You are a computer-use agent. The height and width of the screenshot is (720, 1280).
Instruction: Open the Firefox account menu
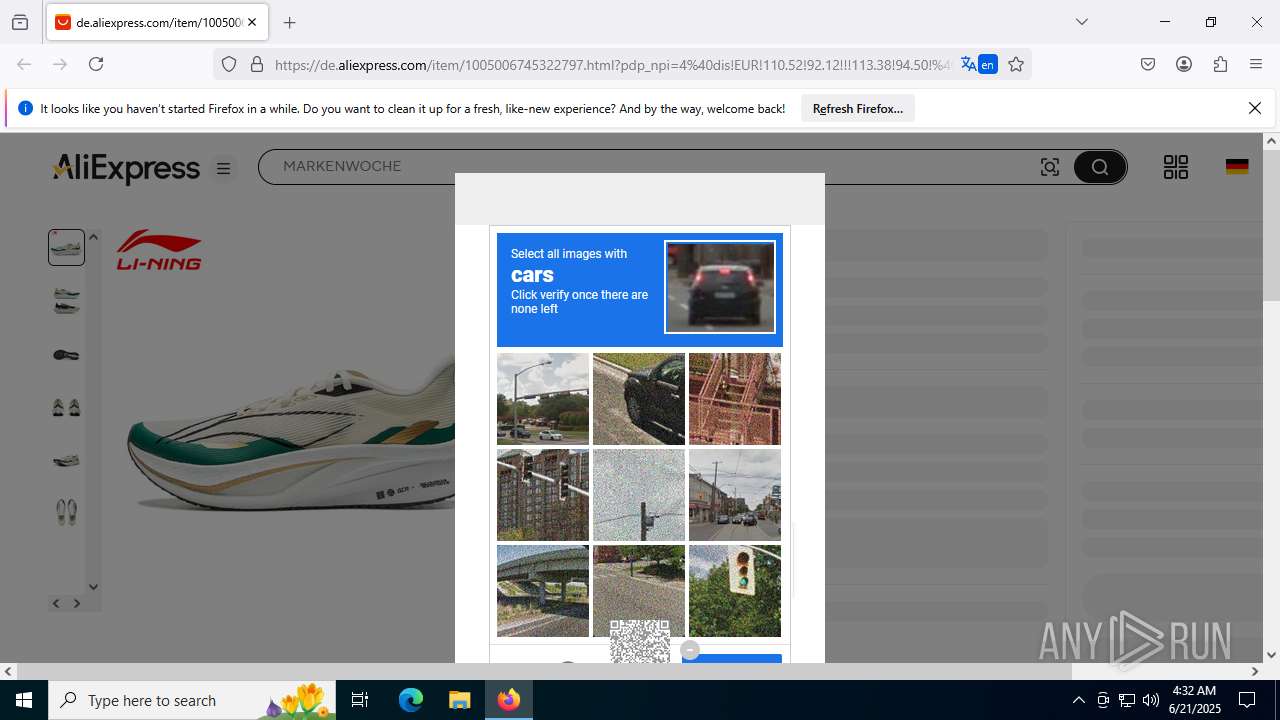pos(1184,64)
